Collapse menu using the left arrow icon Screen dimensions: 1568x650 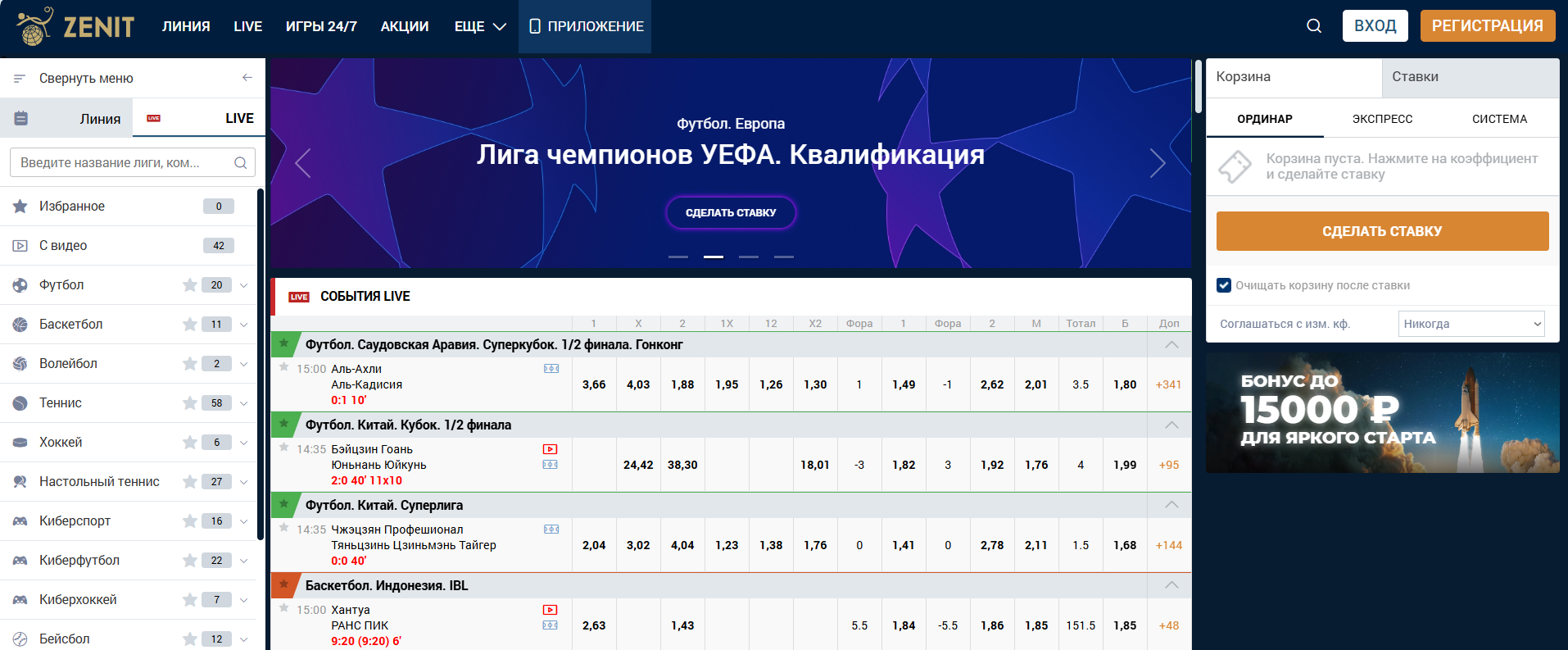pyautogui.click(x=247, y=78)
